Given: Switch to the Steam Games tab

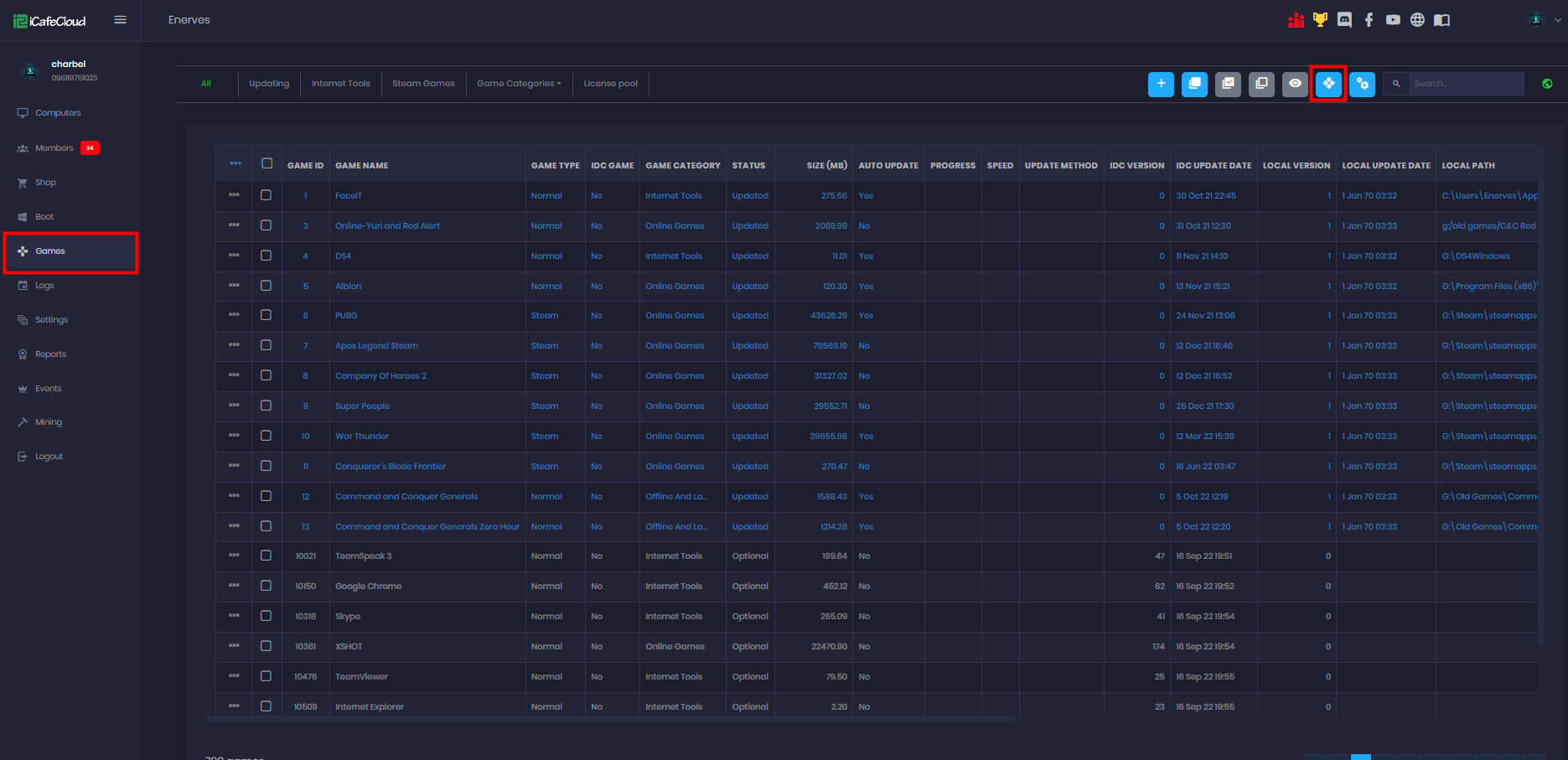Looking at the screenshot, I should 423,84.
